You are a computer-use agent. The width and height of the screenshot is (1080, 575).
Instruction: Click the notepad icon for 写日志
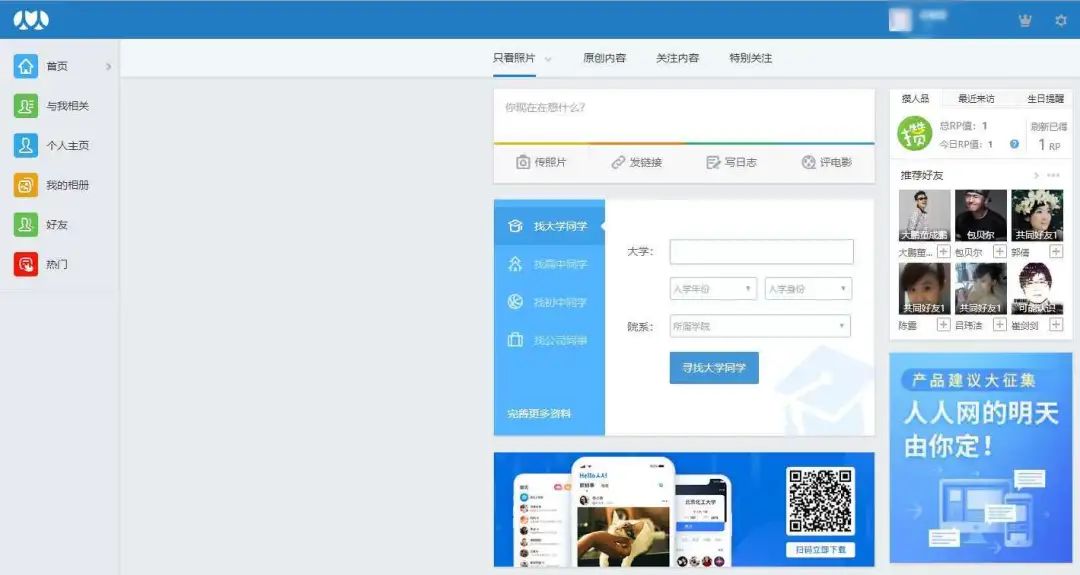(713, 163)
